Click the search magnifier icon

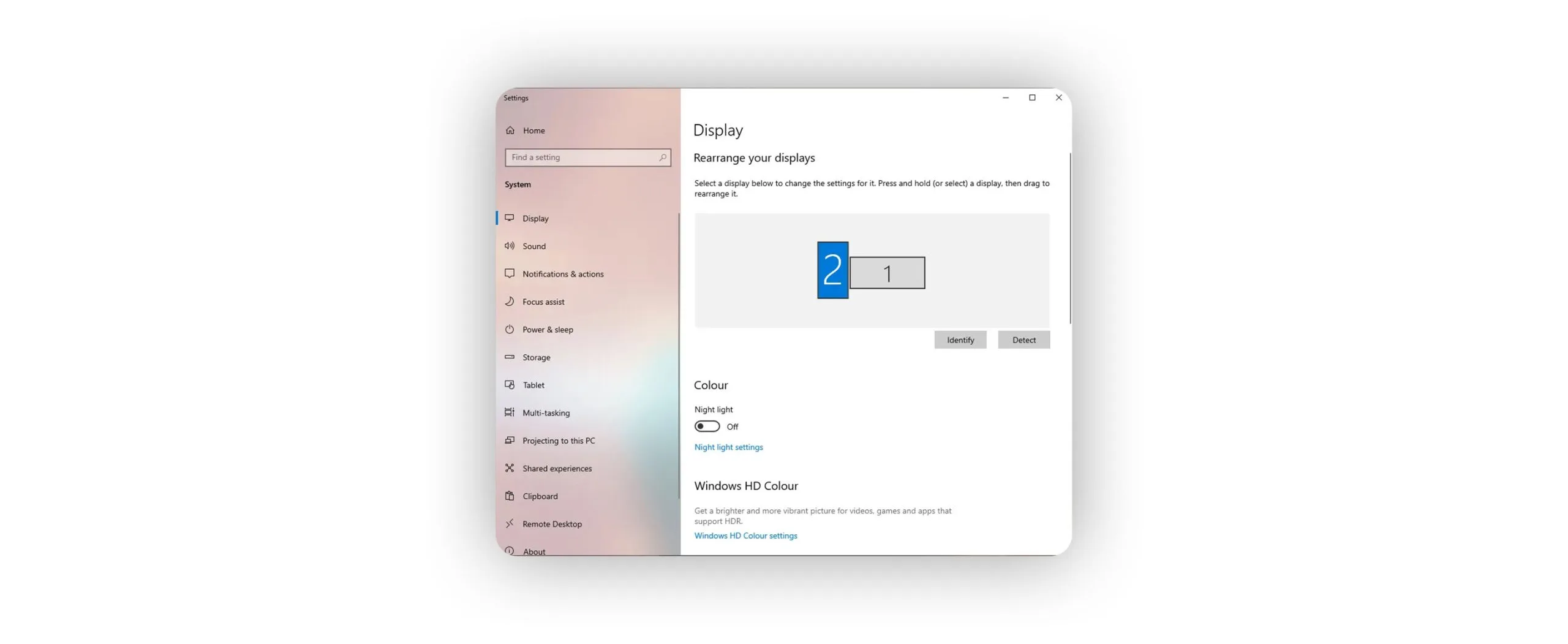click(662, 157)
